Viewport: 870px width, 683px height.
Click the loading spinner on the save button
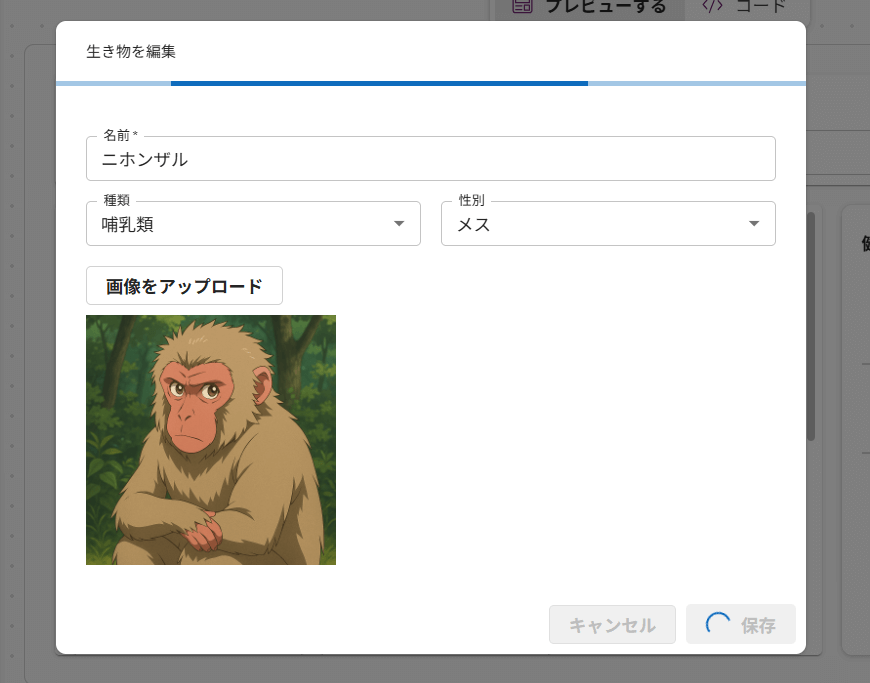coord(718,625)
